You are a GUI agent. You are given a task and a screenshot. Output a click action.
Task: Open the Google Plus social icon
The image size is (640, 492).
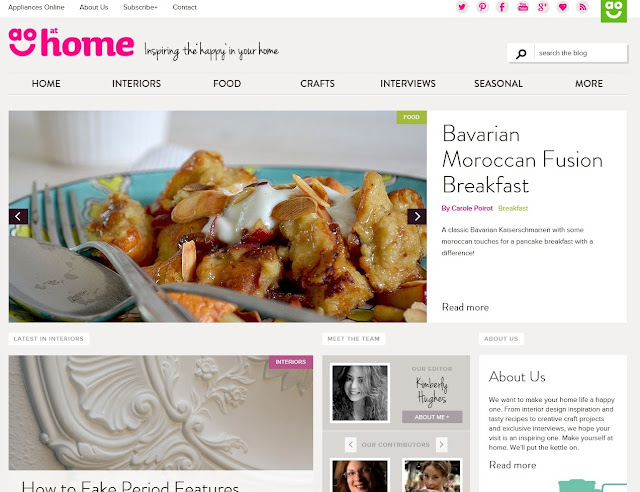[x=542, y=7]
